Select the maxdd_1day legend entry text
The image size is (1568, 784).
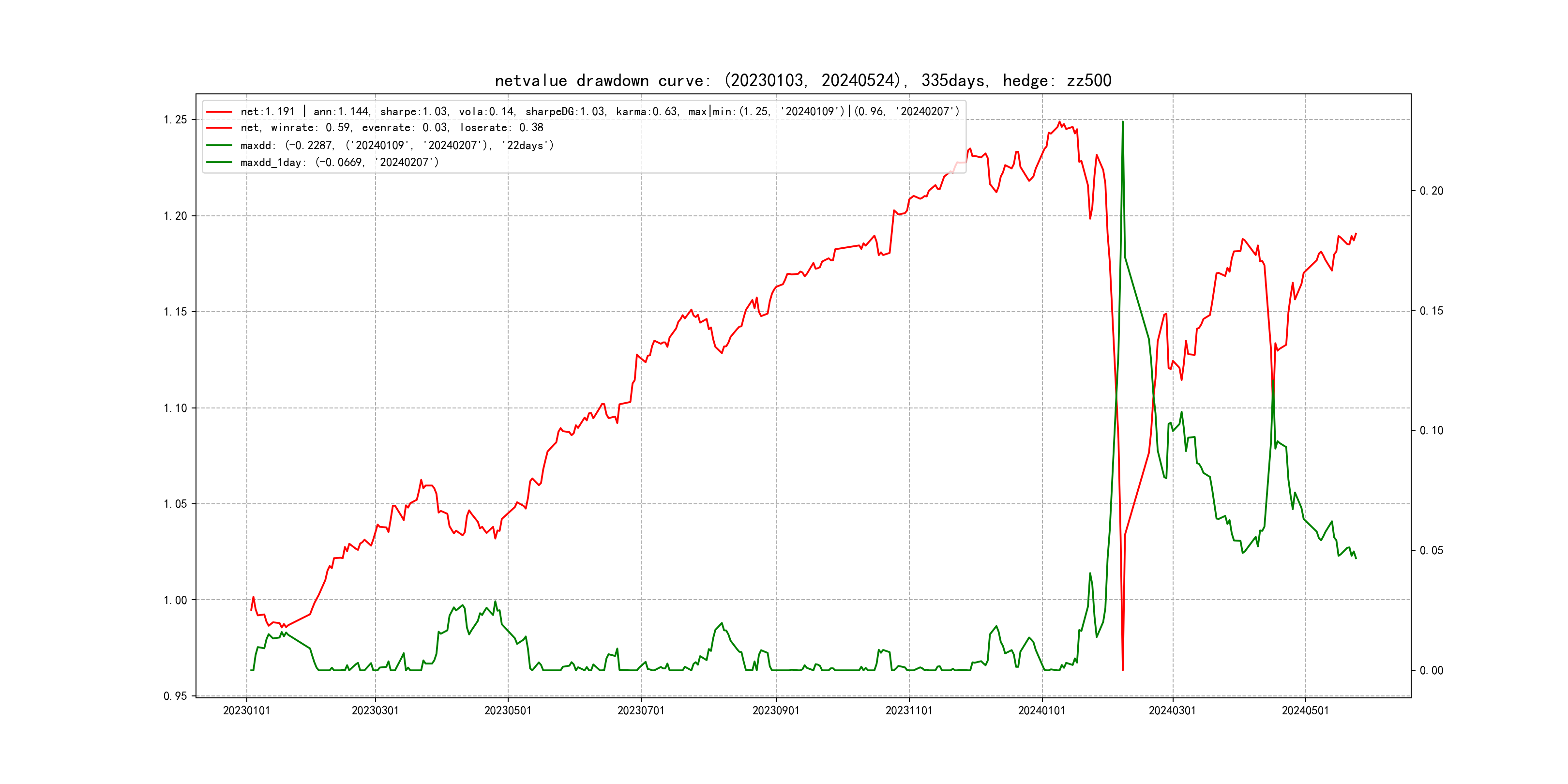point(339,163)
